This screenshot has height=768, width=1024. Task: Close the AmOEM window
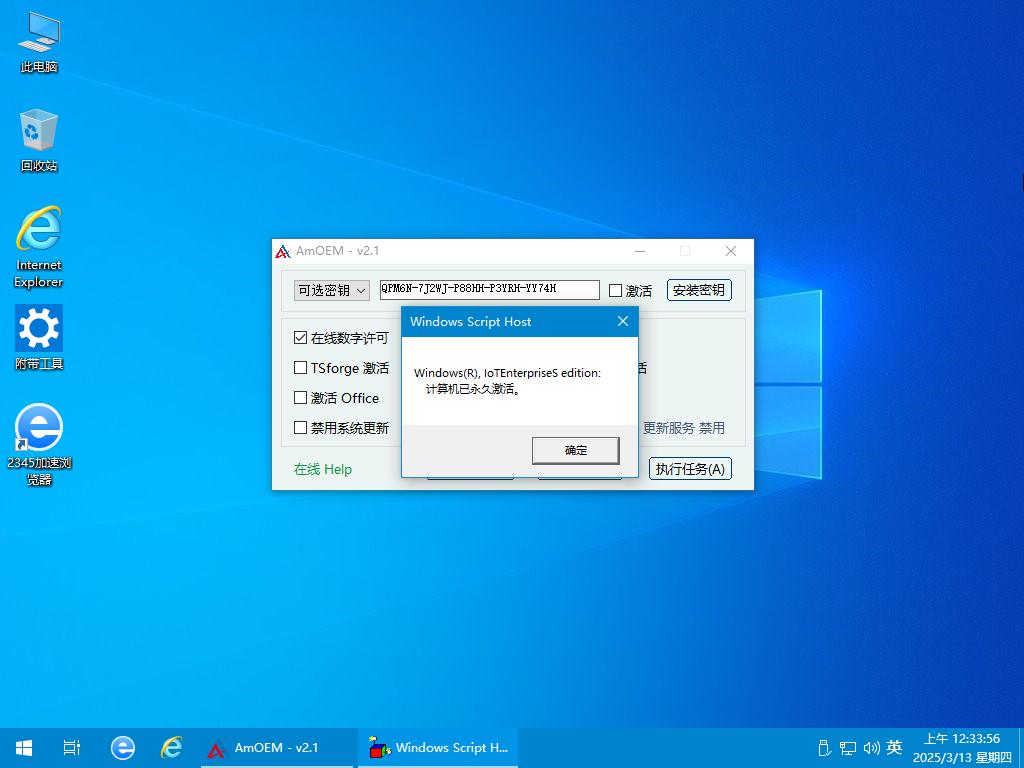coord(731,251)
